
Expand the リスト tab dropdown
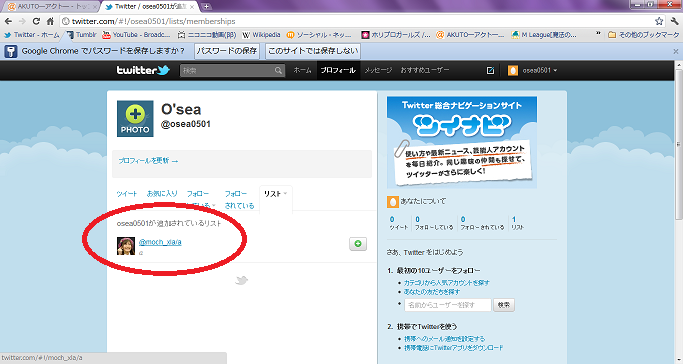(285, 193)
